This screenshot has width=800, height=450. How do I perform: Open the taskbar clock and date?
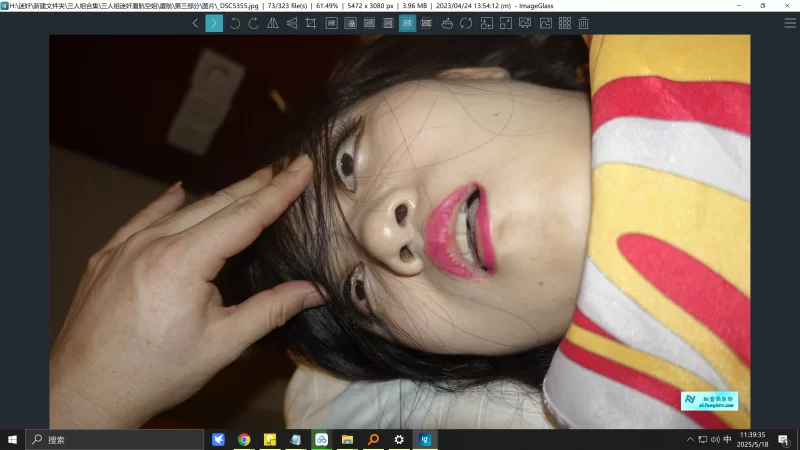click(753, 440)
